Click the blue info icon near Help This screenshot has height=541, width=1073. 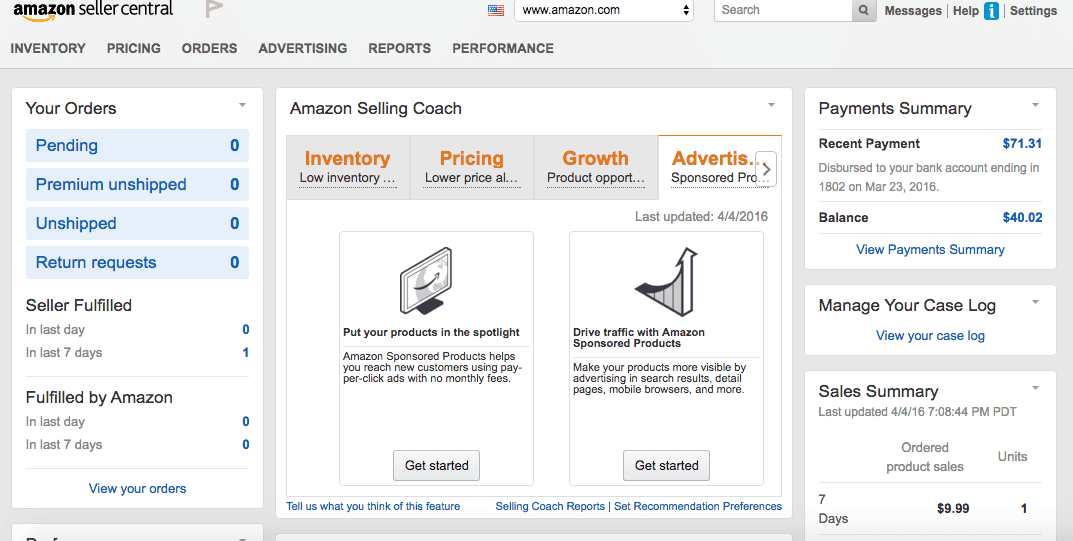[991, 11]
